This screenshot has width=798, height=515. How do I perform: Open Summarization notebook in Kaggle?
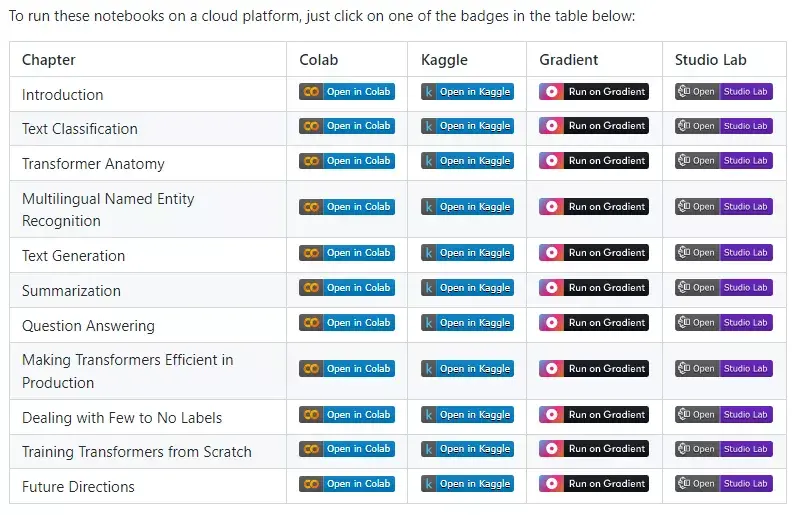pyautogui.click(x=467, y=288)
